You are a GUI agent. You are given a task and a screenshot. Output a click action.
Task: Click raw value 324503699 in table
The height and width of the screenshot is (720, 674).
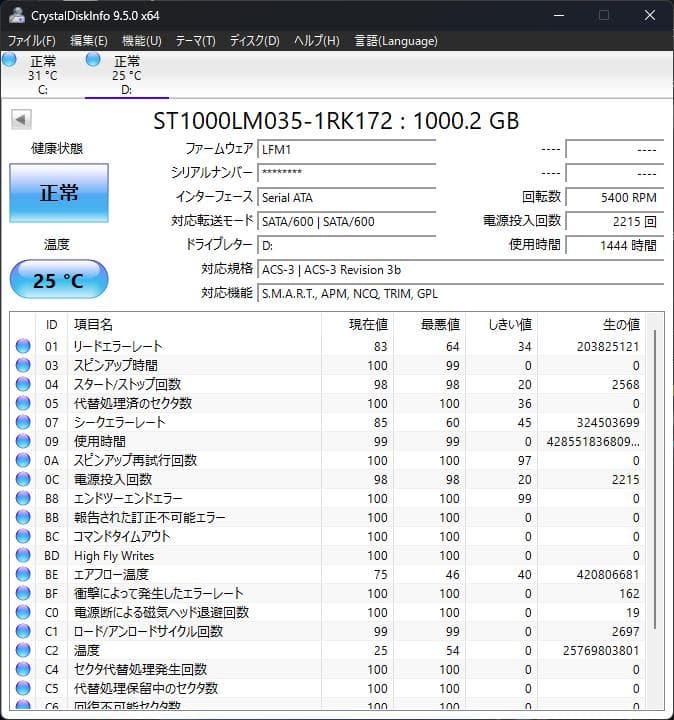point(608,422)
